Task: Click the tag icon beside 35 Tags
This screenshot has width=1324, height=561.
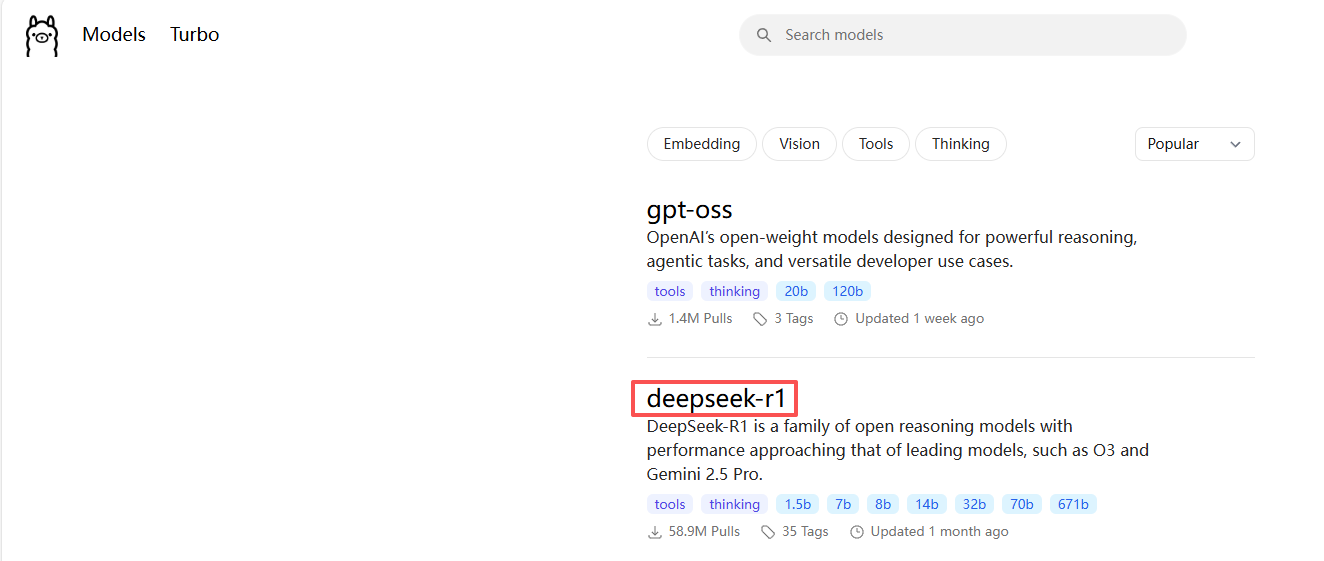Action: [768, 532]
